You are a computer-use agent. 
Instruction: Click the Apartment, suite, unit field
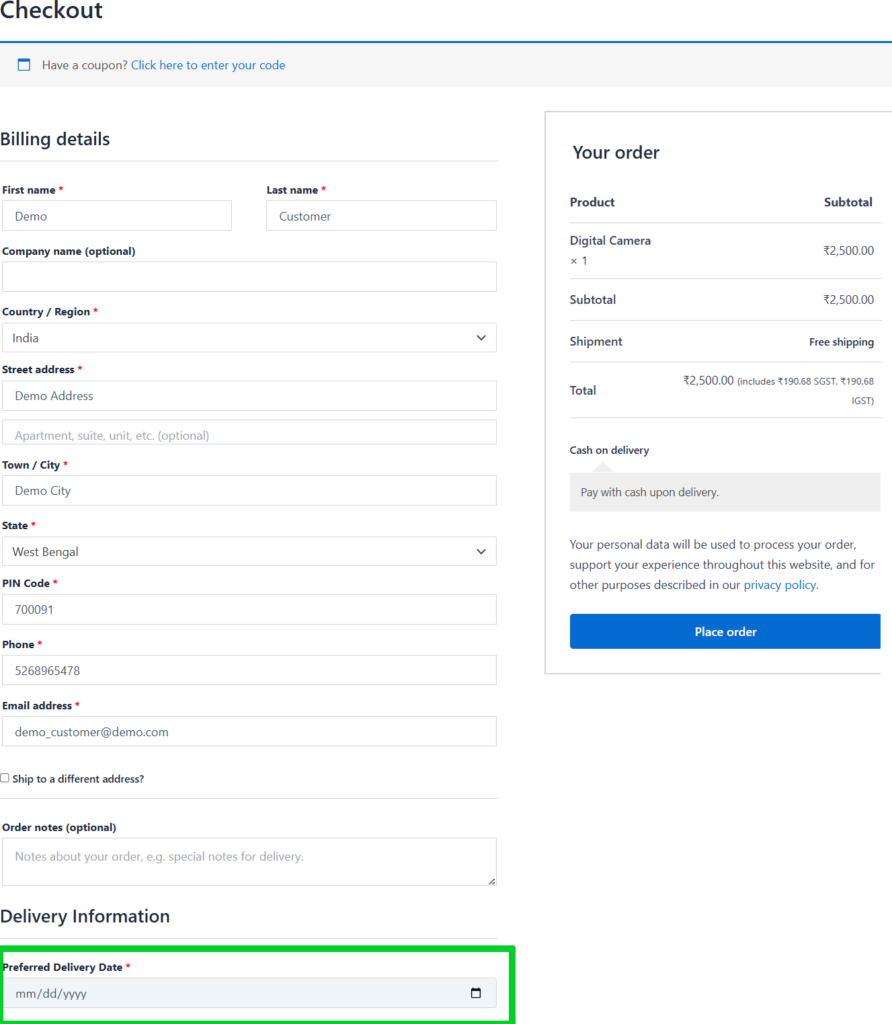tap(249, 434)
